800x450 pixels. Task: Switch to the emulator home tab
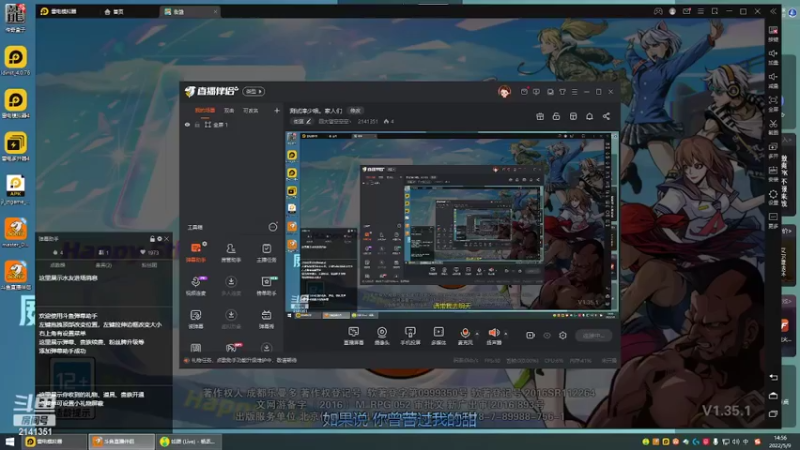coord(114,11)
